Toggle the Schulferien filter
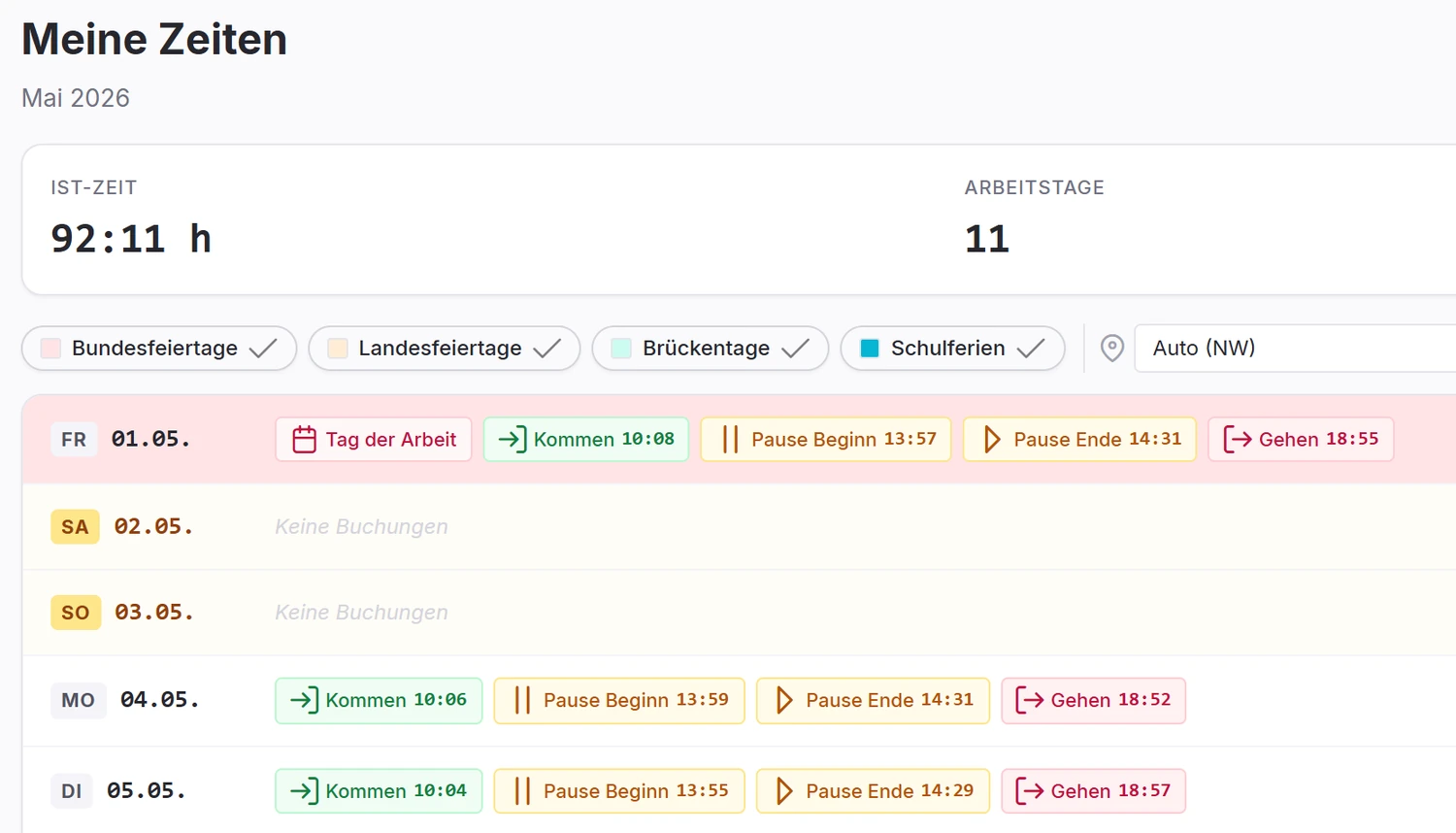1456x833 pixels. click(952, 348)
